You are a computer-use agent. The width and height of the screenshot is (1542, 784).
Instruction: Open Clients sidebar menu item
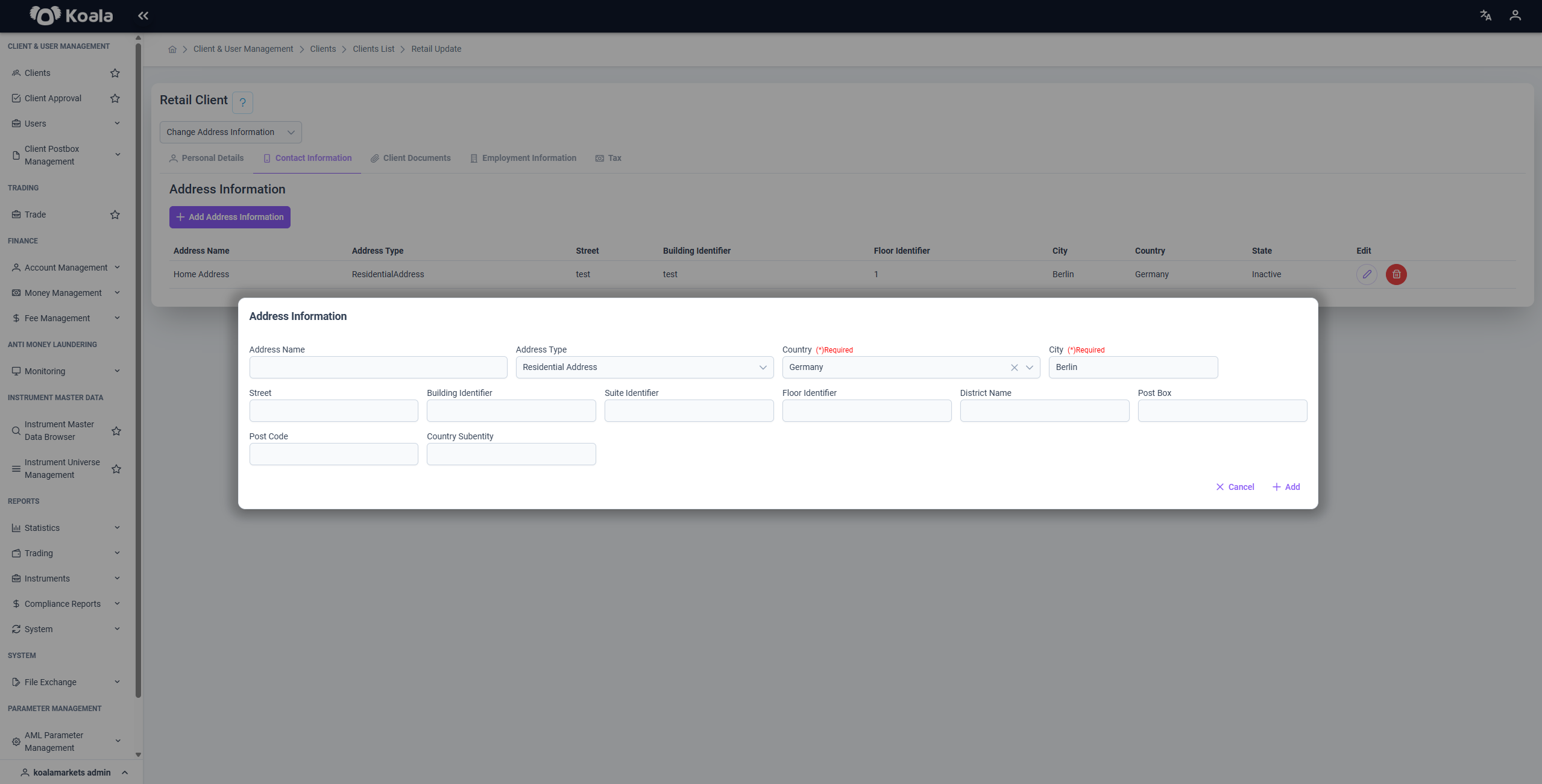tap(37, 73)
